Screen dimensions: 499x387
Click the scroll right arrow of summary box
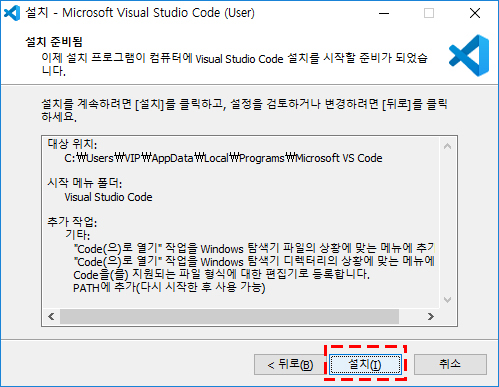point(431,316)
